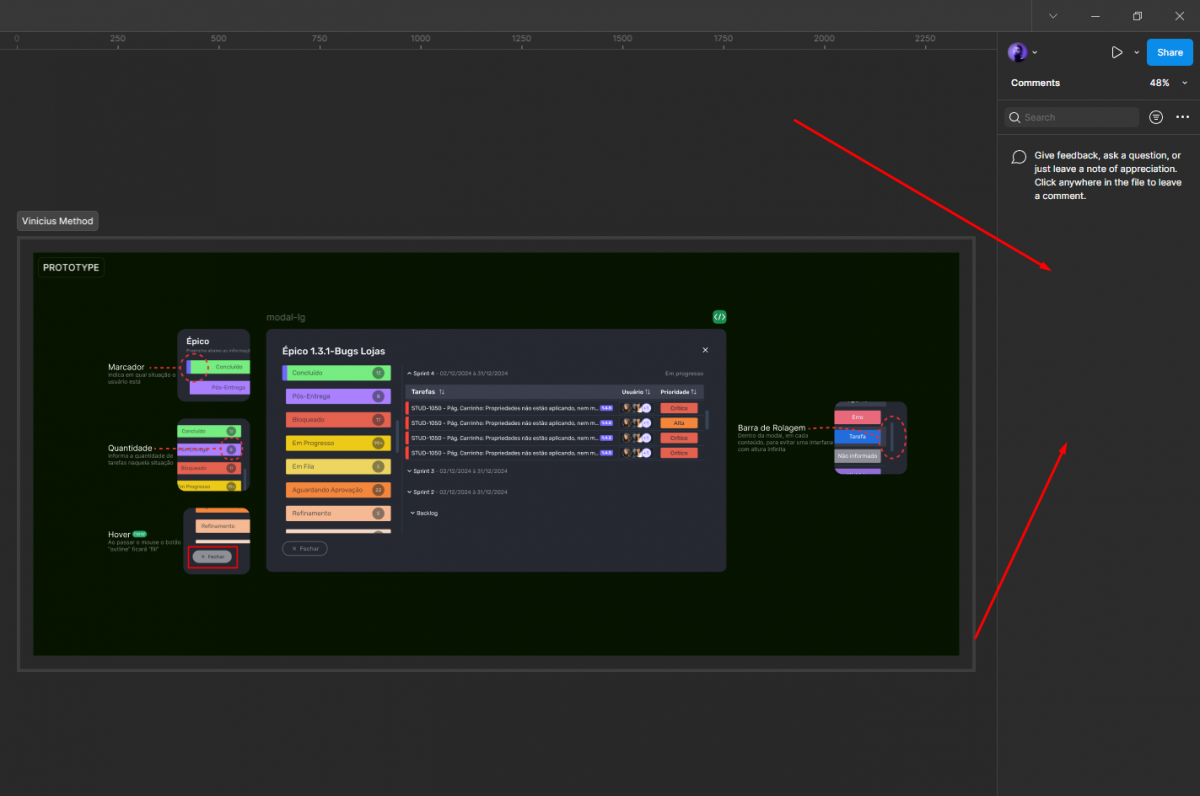Open the comments more options ellipsis
The height and width of the screenshot is (796, 1200).
click(x=1182, y=117)
